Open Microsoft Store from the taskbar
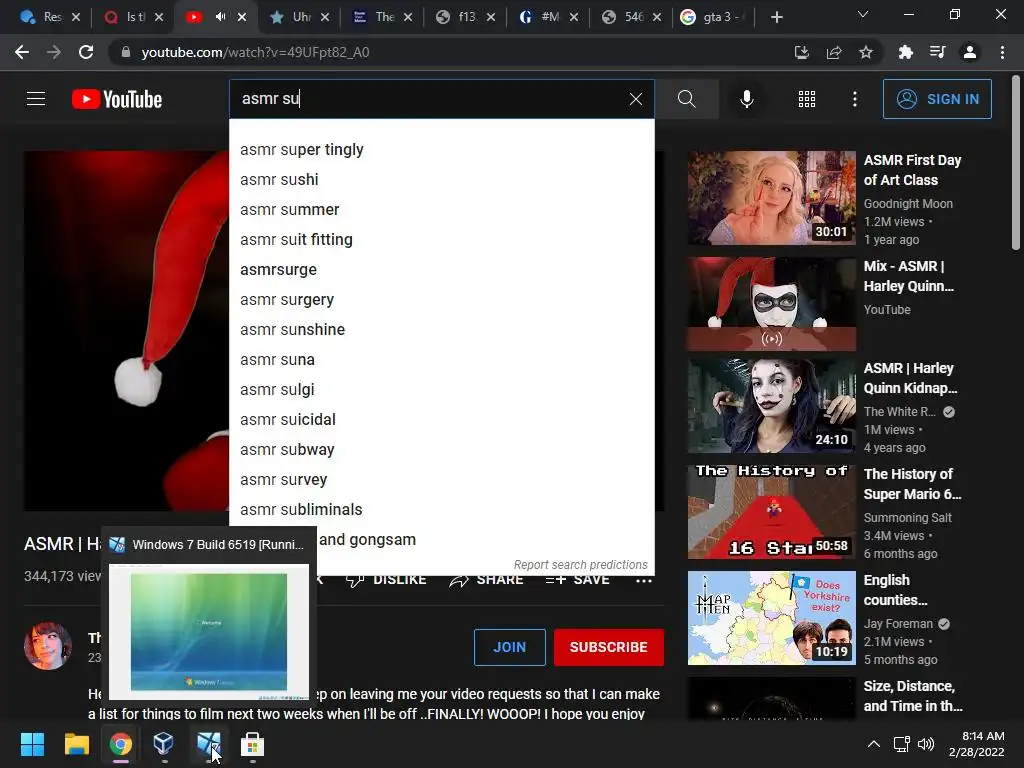The height and width of the screenshot is (768, 1024). pos(252,744)
